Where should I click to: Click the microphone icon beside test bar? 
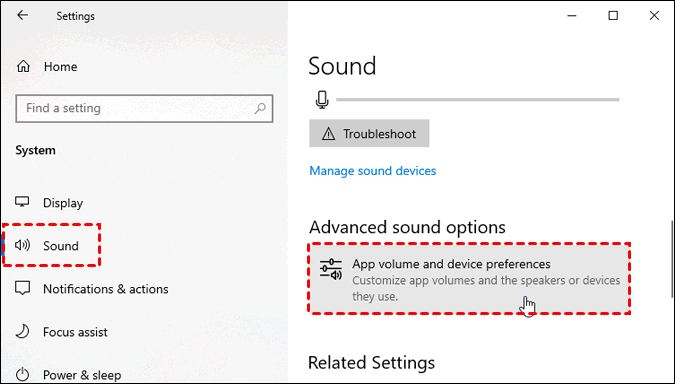(322, 100)
